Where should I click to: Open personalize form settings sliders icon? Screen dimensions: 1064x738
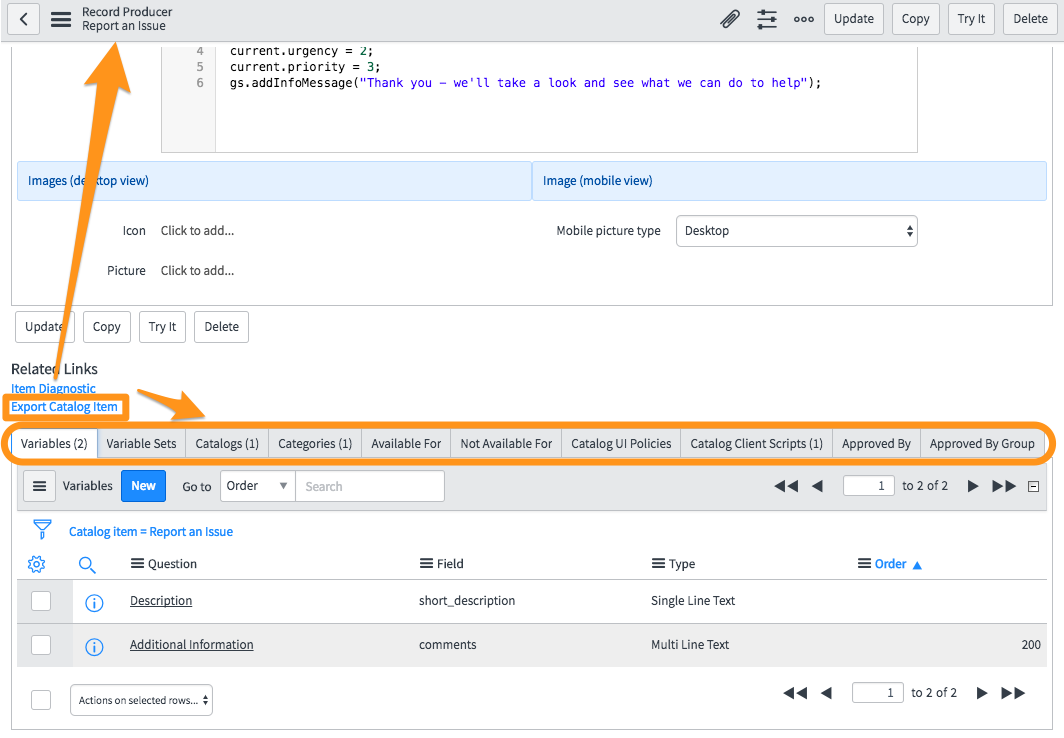point(767,19)
